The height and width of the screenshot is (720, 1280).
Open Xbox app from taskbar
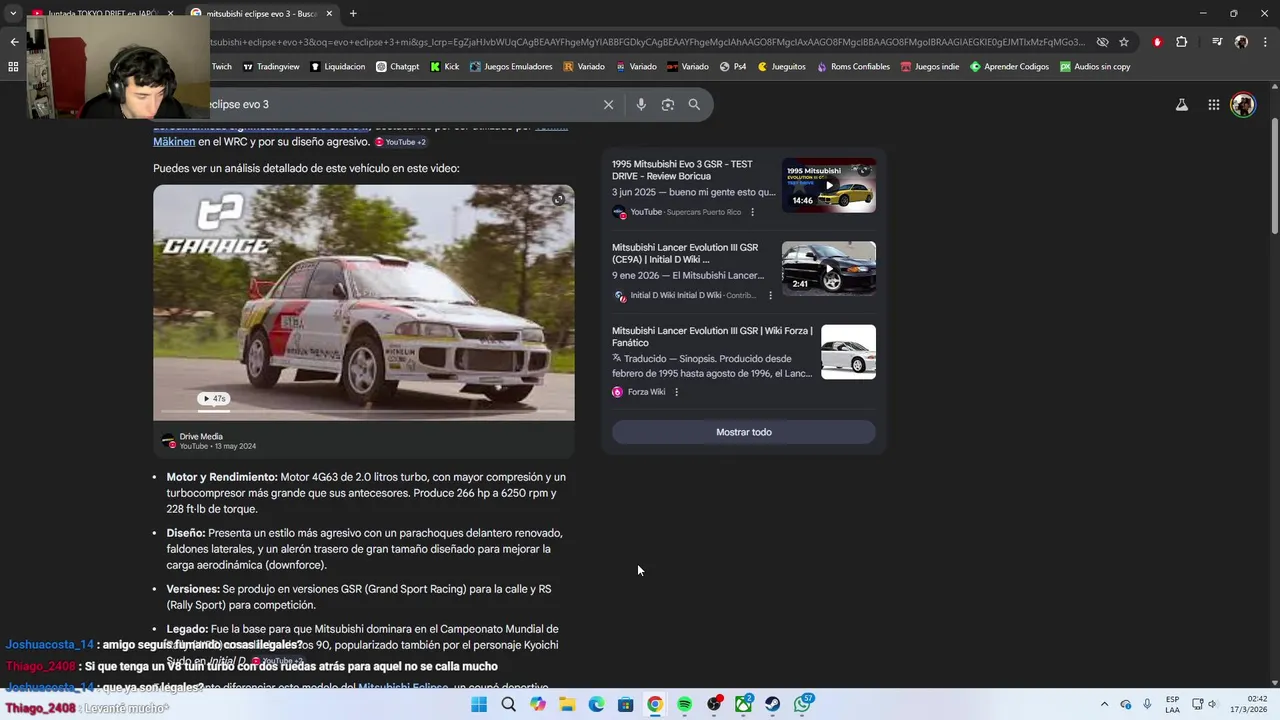click(743, 704)
